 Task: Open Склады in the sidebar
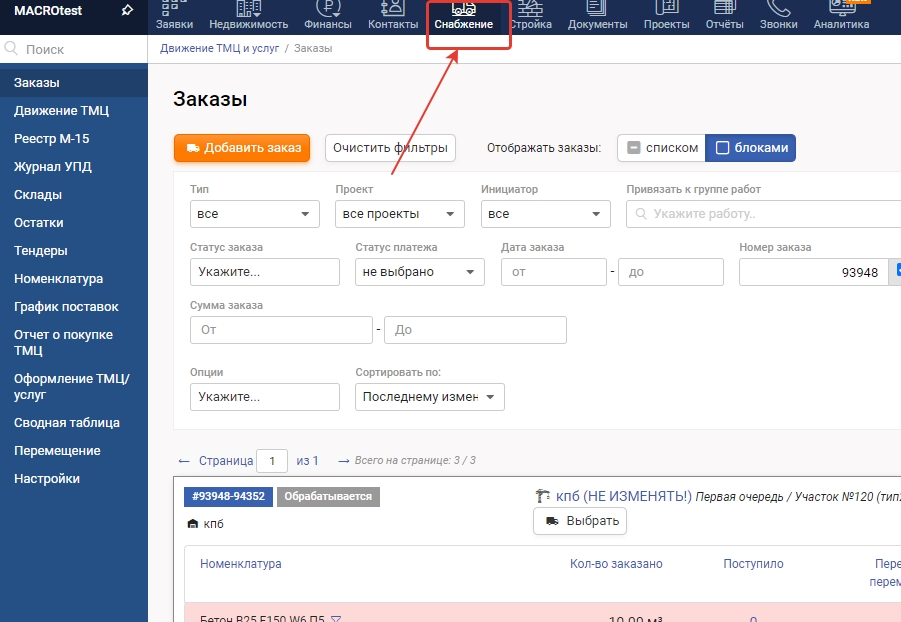click(x=38, y=195)
